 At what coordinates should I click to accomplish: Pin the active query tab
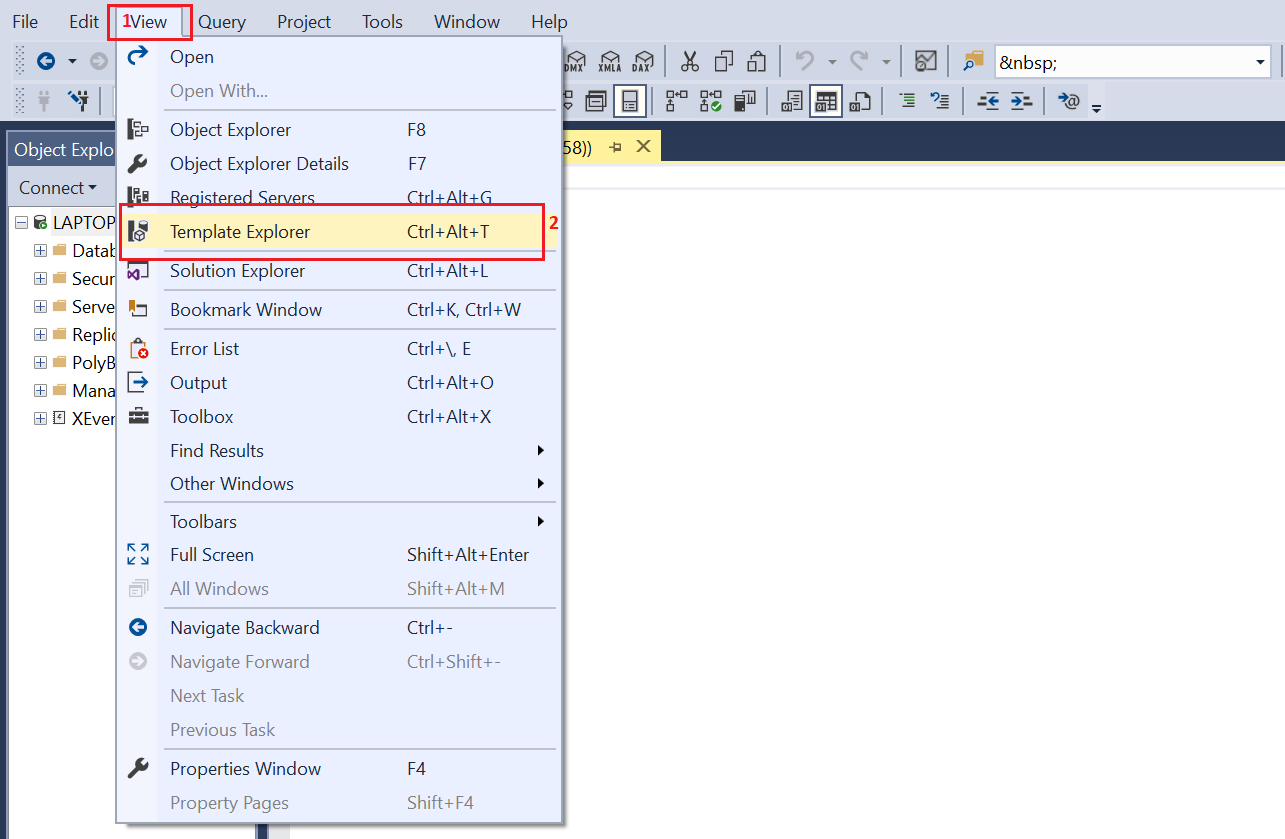(x=615, y=145)
